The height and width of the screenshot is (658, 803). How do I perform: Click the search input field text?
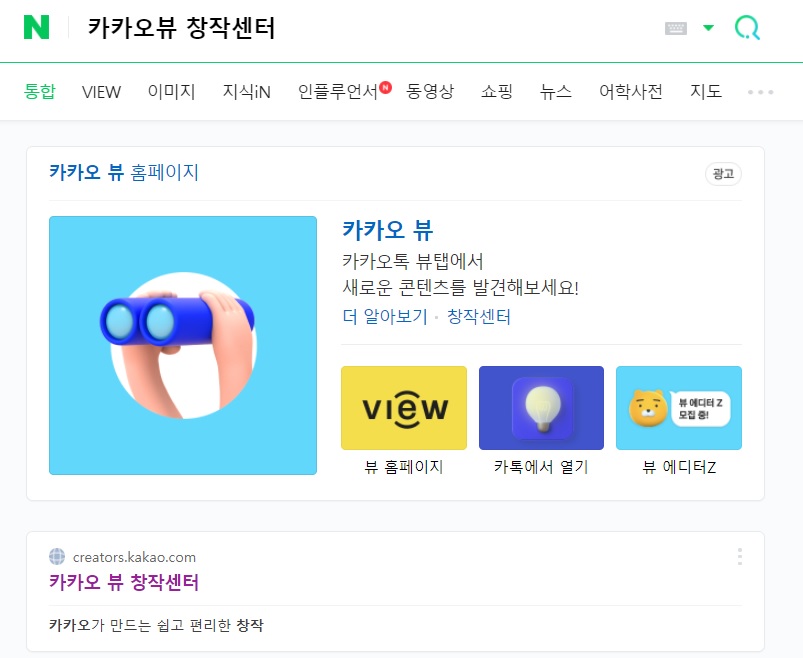click(181, 28)
